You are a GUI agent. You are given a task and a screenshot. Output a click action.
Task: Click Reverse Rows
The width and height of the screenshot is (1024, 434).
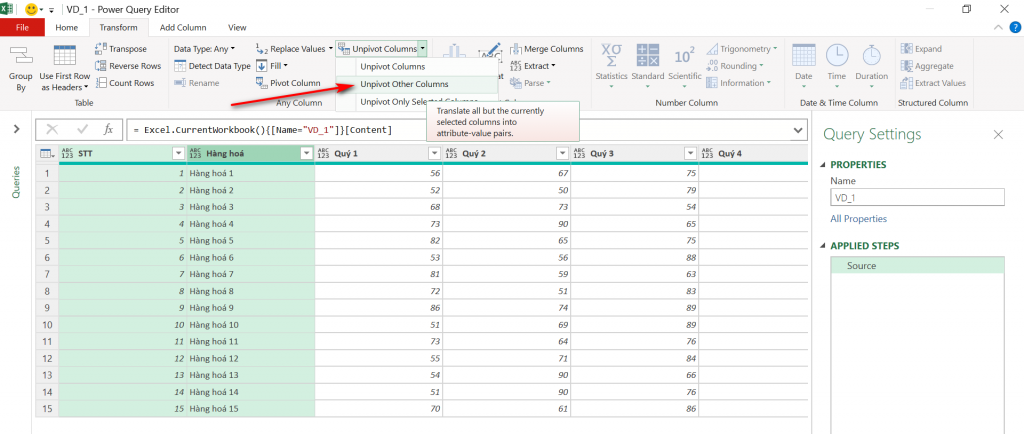tap(128, 66)
